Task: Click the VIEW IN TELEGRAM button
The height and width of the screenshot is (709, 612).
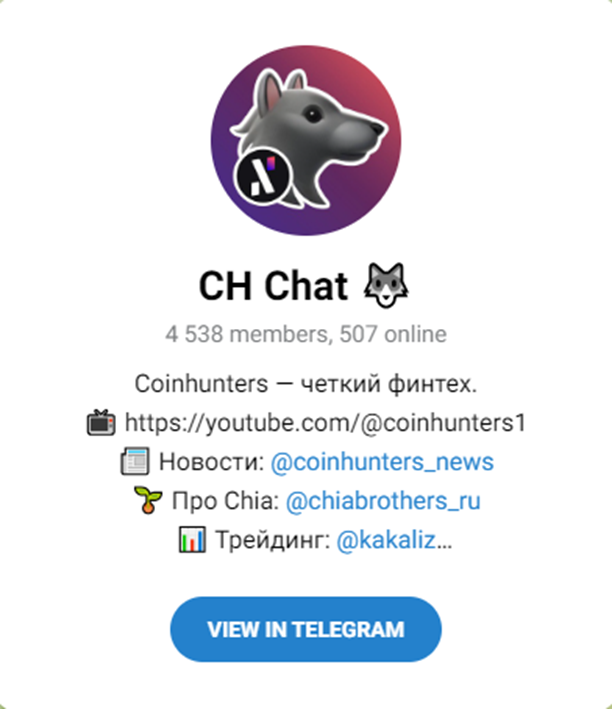Action: pos(306,629)
